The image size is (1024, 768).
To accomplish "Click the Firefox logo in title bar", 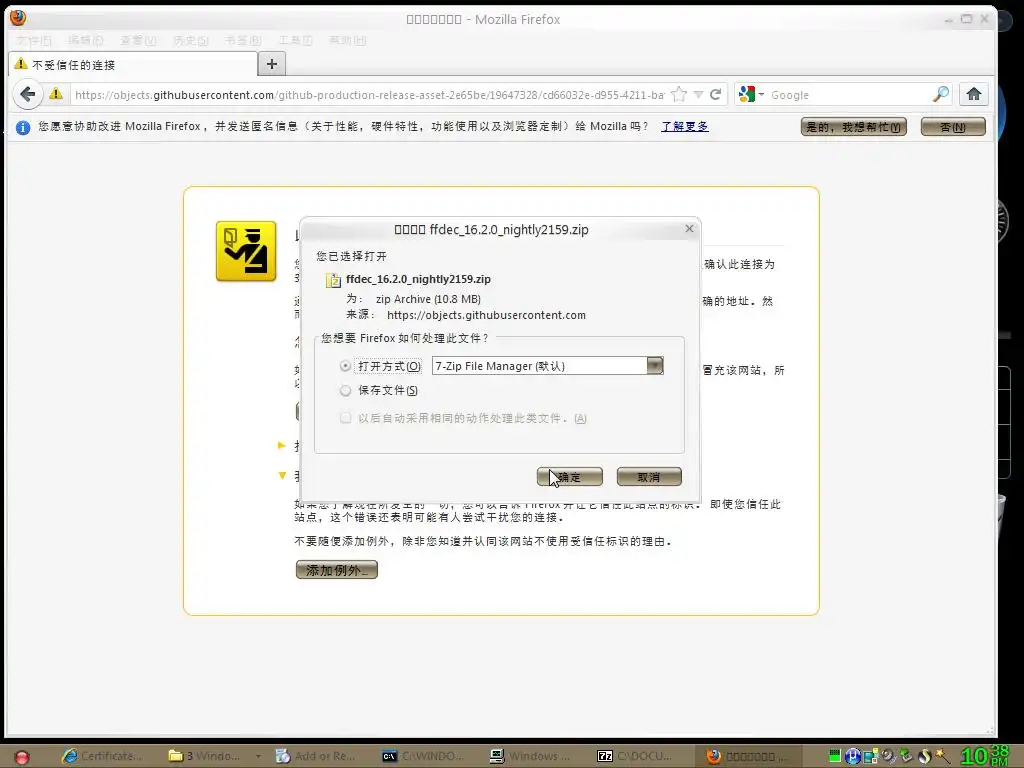I will click(x=18, y=17).
